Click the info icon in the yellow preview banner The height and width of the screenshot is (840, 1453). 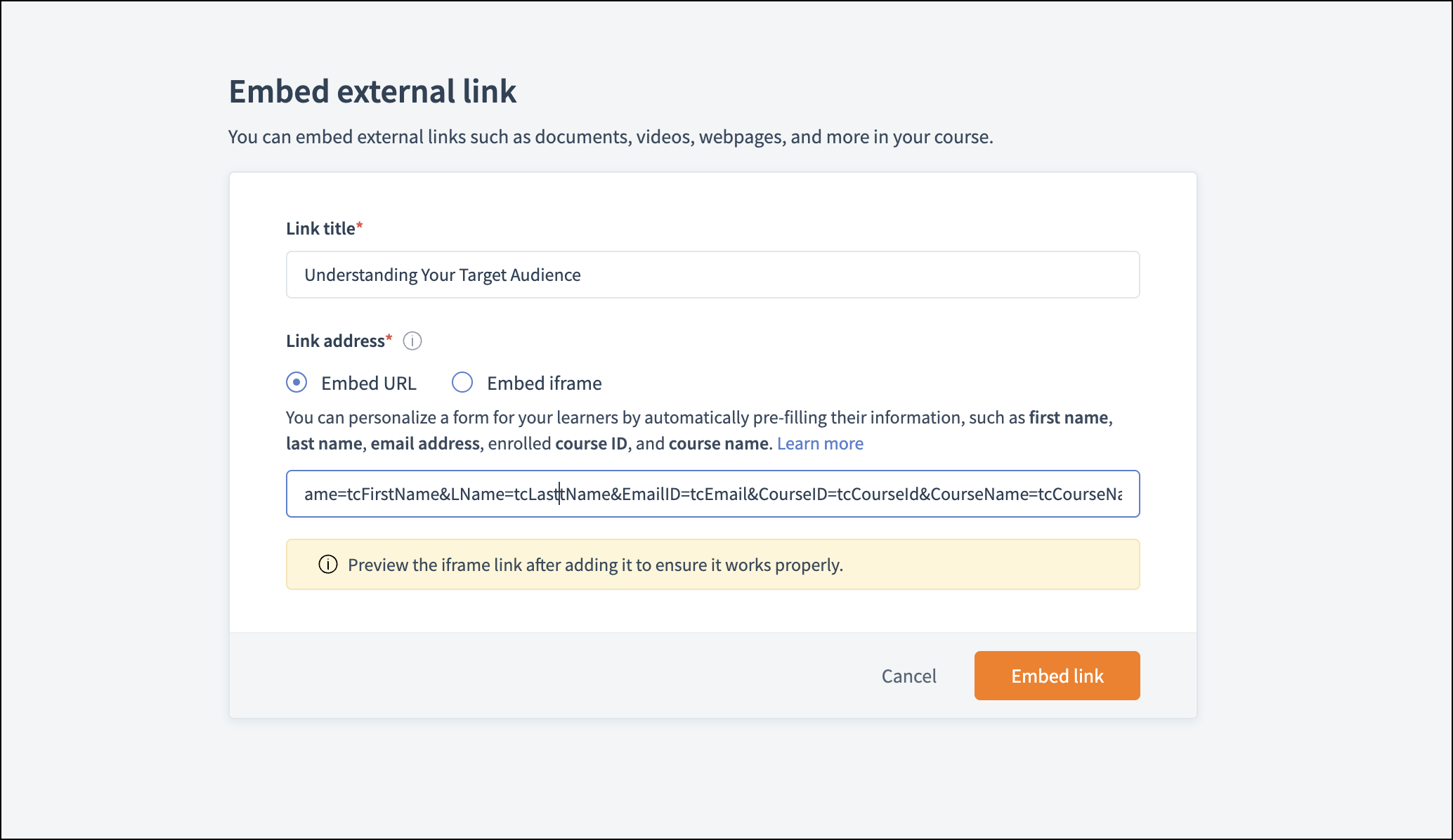328,565
